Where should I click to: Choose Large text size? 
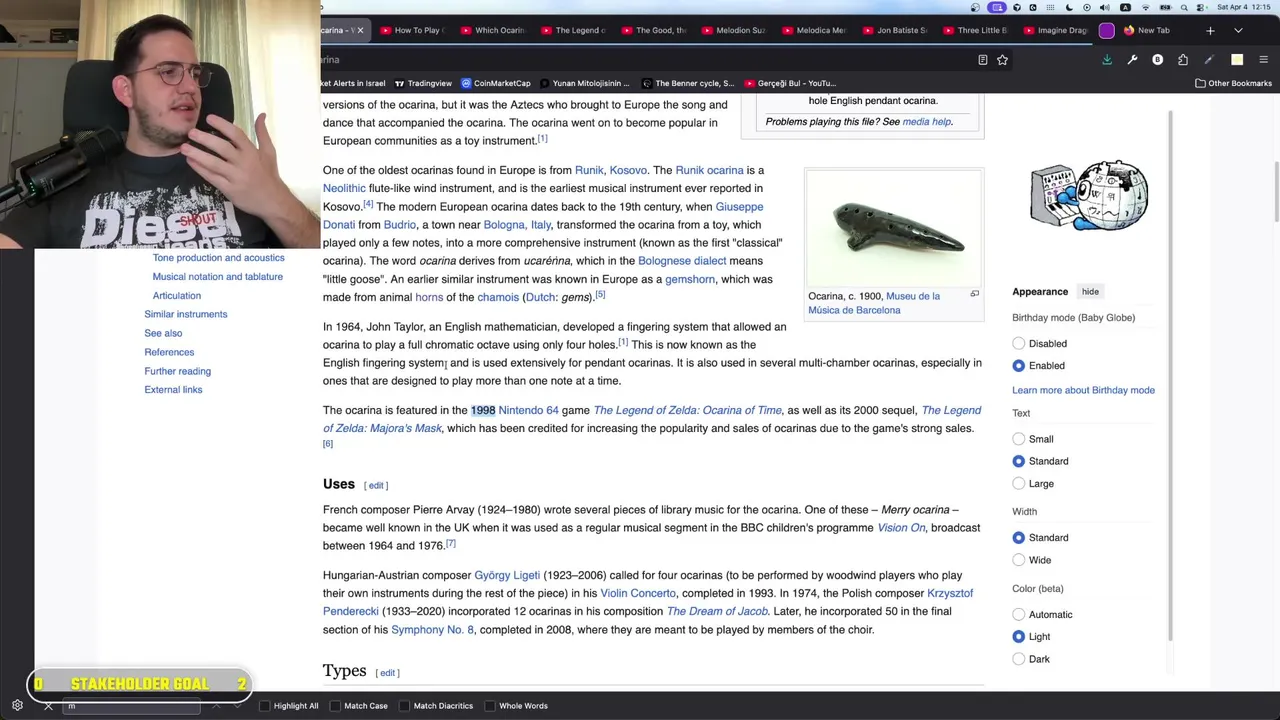(1018, 484)
